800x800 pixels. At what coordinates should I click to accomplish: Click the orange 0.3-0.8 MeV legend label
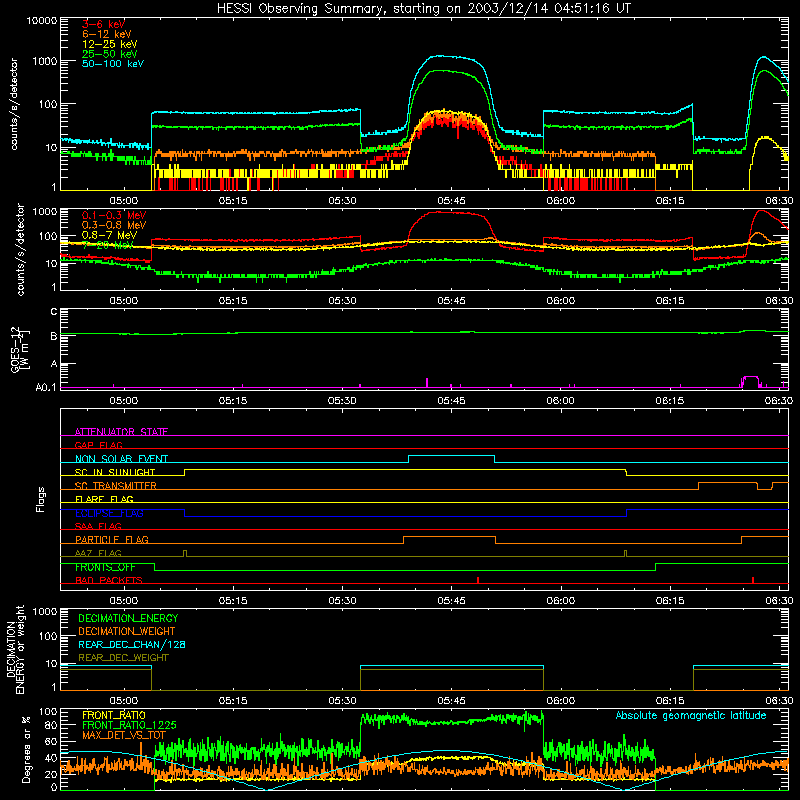(114, 225)
